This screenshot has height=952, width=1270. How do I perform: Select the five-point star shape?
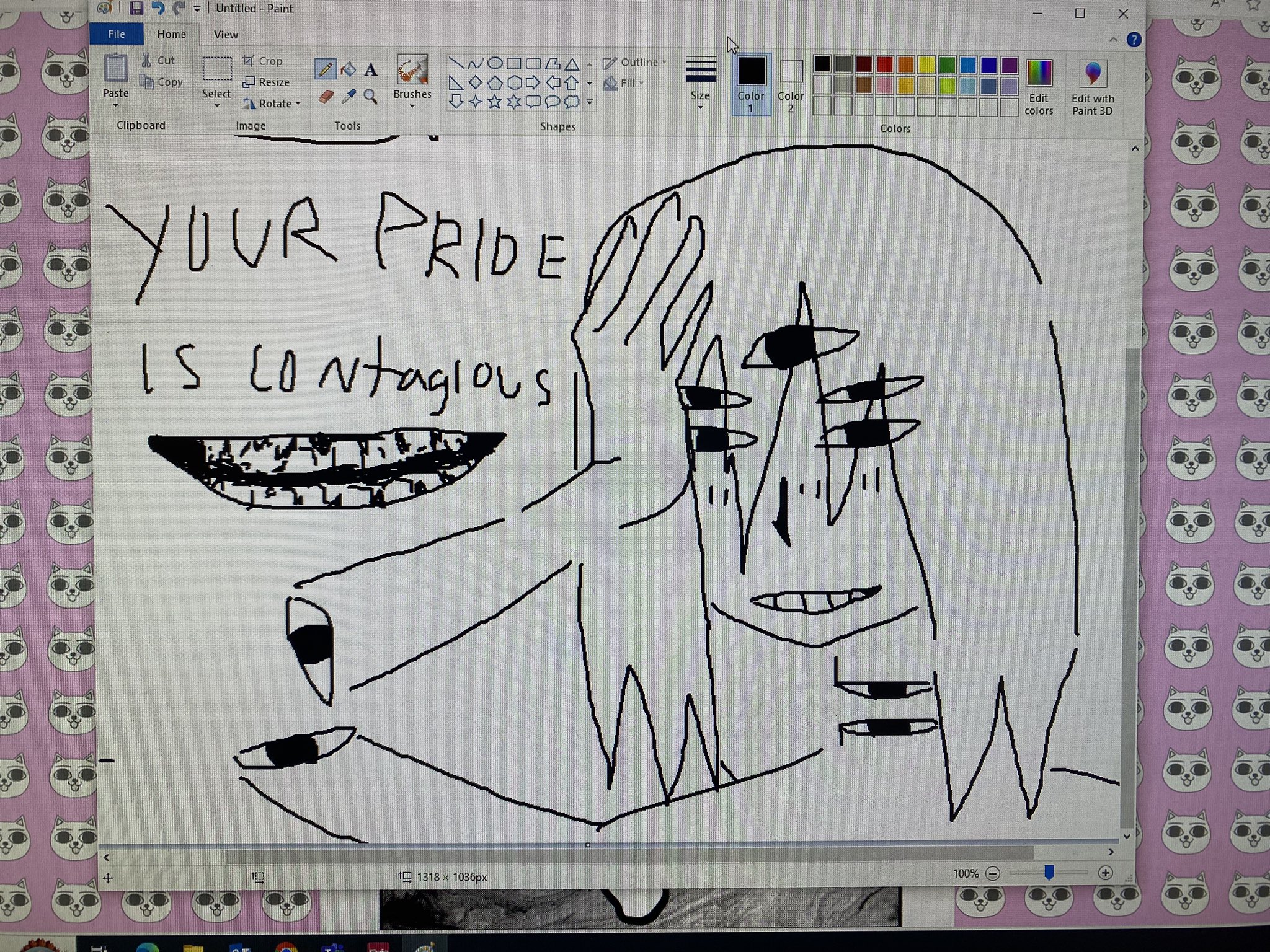click(494, 102)
